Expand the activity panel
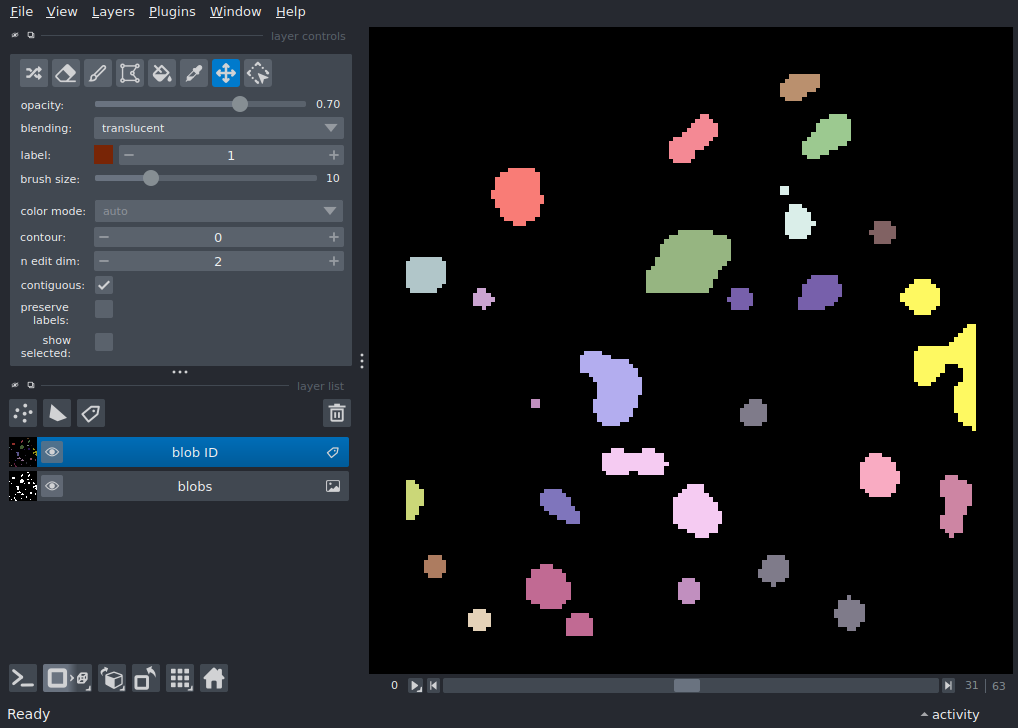The width and height of the screenshot is (1018, 728). tap(949, 714)
